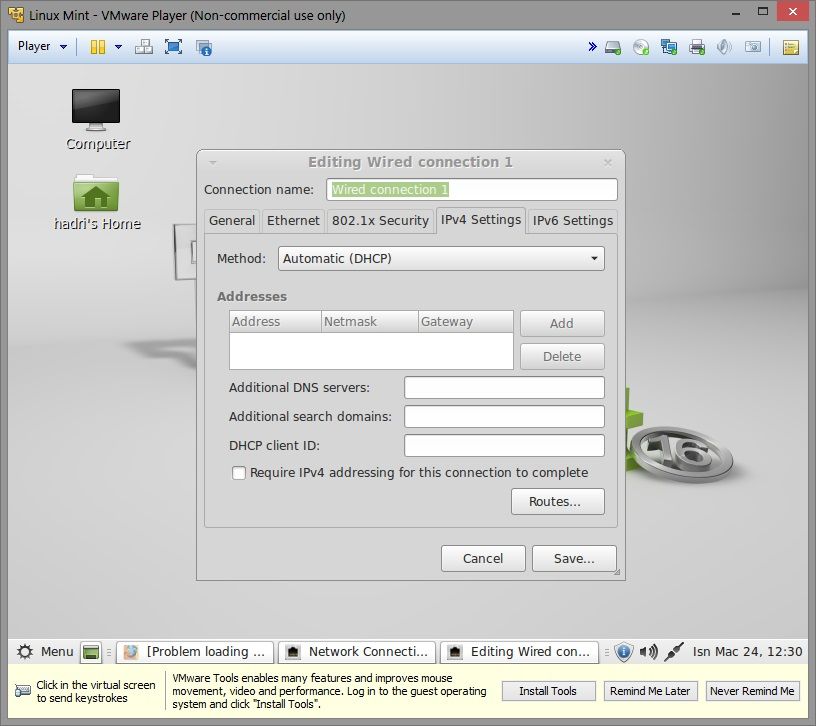The height and width of the screenshot is (726, 816).
Task: Send Ctrl+Alt+Del to the VM
Action: point(144,47)
